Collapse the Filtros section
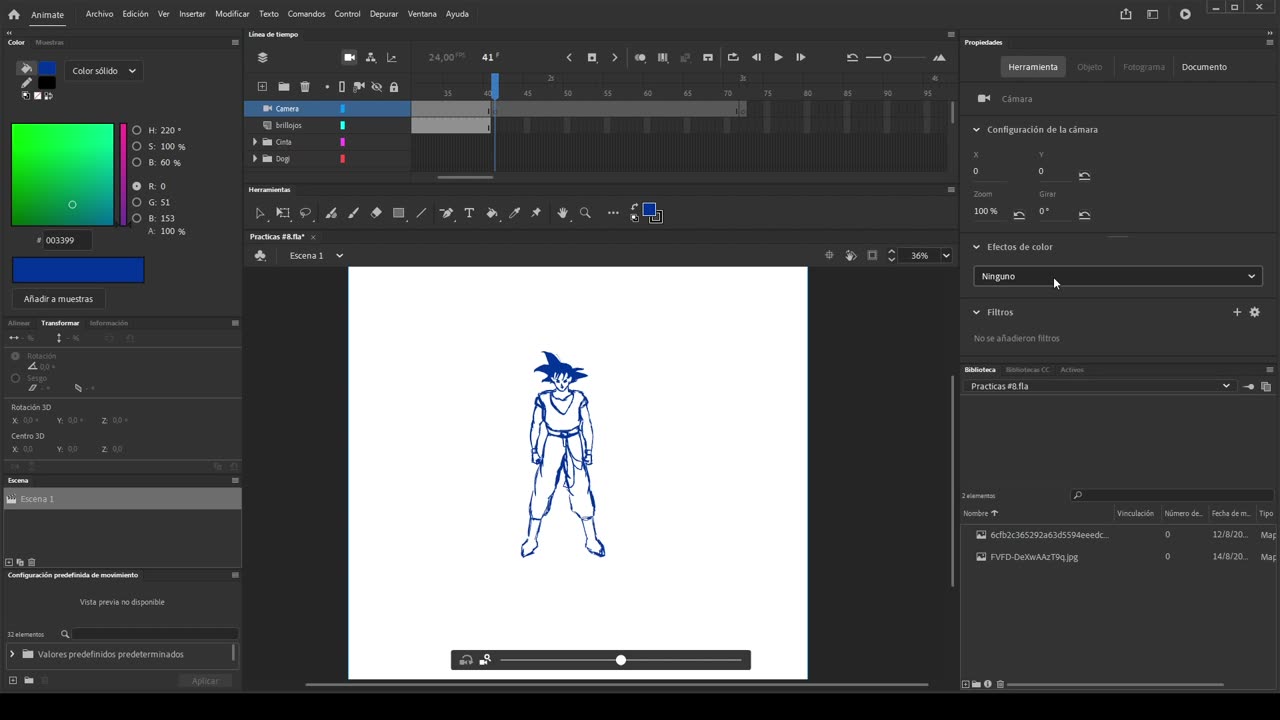Viewport: 1280px width, 720px height. click(x=976, y=312)
